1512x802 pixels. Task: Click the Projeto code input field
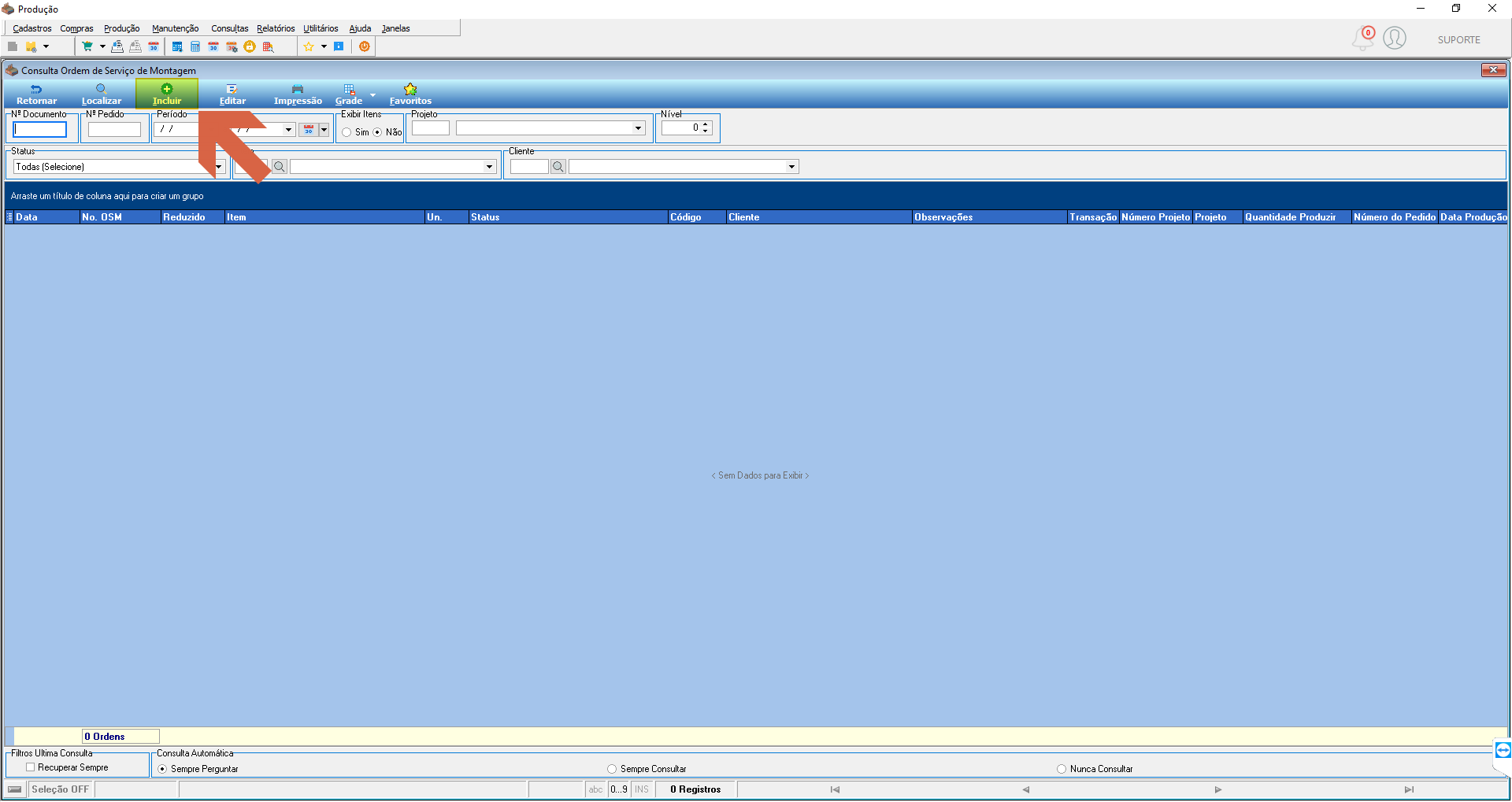[x=430, y=128]
